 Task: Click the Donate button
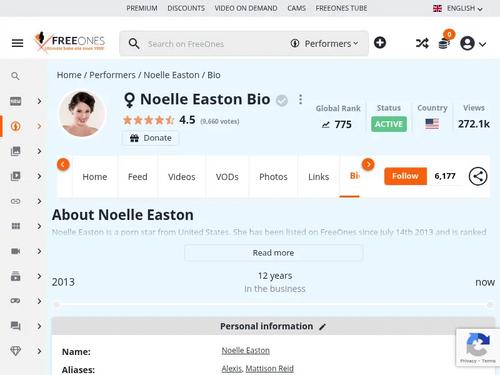151,138
